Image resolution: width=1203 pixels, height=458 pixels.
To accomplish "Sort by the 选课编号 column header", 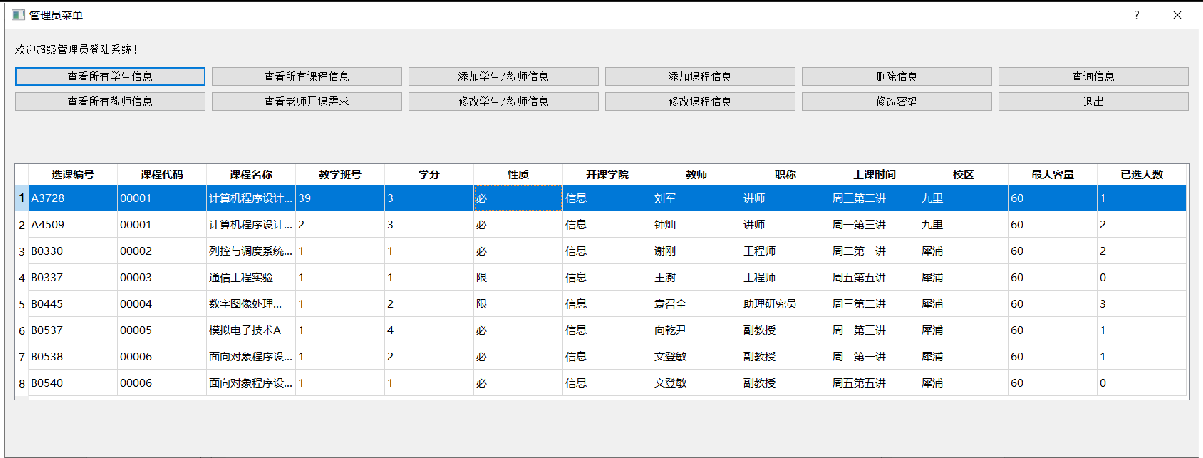I will [73, 174].
